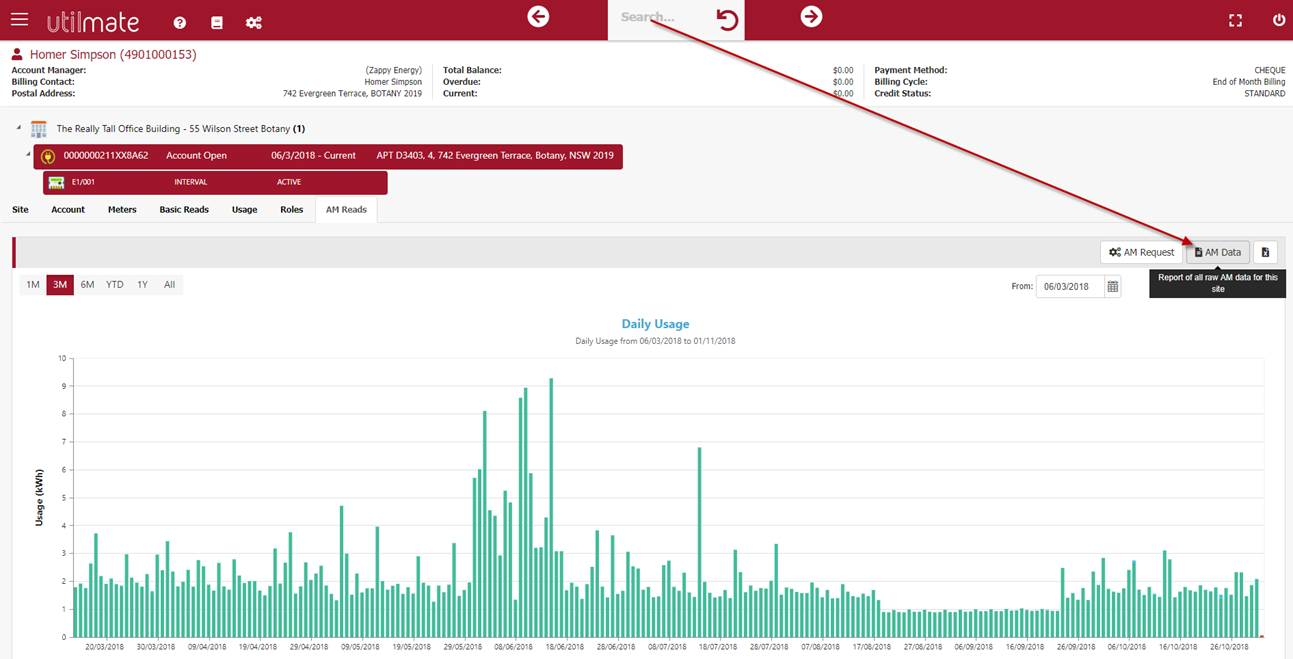Click the export file icon beside AM Data
Viewport: 1293px width, 659px height.
pos(1265,252)
